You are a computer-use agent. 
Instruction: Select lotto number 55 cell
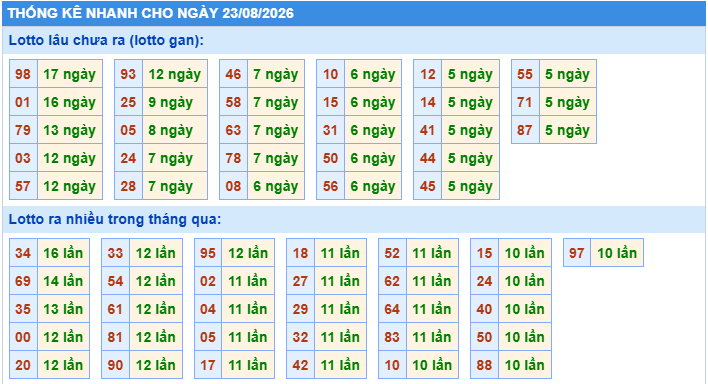[x=526, y=74]
